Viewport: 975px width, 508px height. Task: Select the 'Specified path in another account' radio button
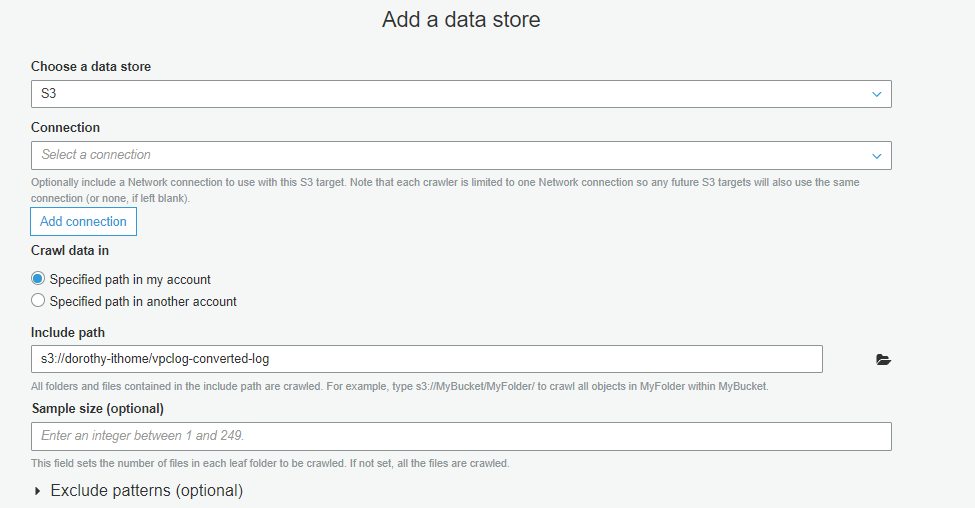pos(38,301)
